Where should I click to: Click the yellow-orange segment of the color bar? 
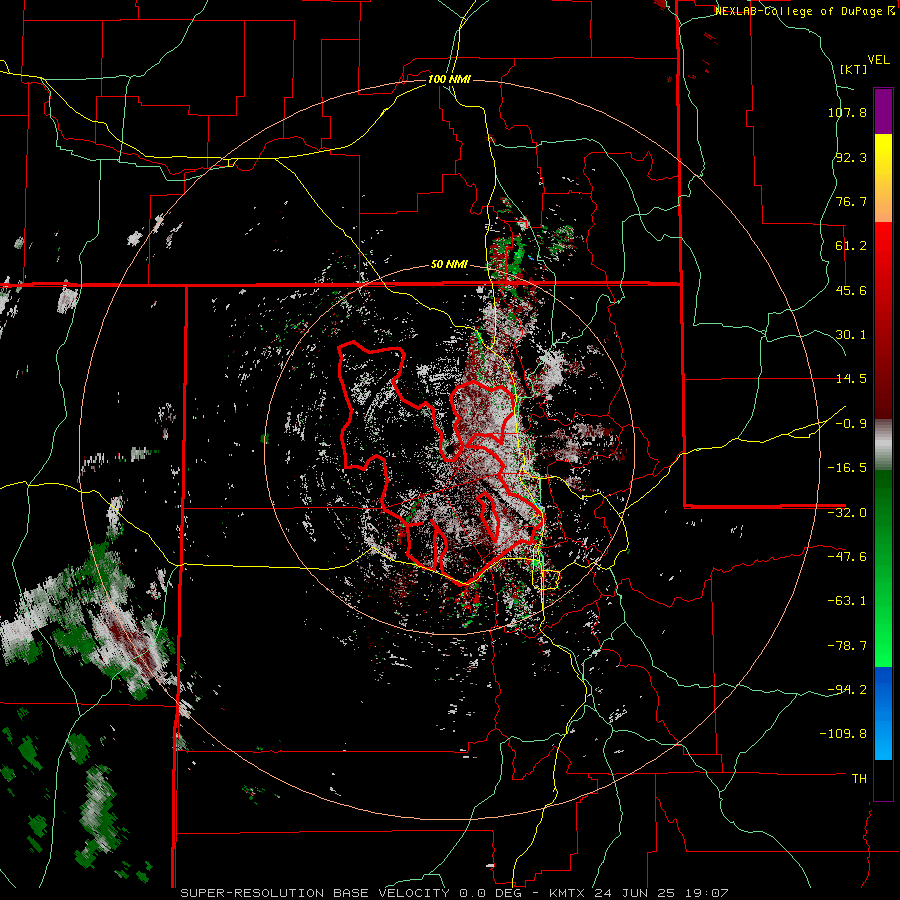[x=883, y=178]
